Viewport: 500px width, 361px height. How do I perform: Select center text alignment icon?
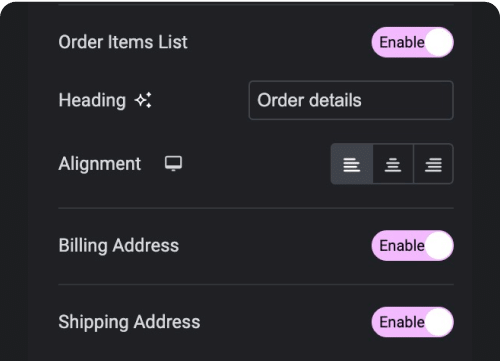click(393, 164)
